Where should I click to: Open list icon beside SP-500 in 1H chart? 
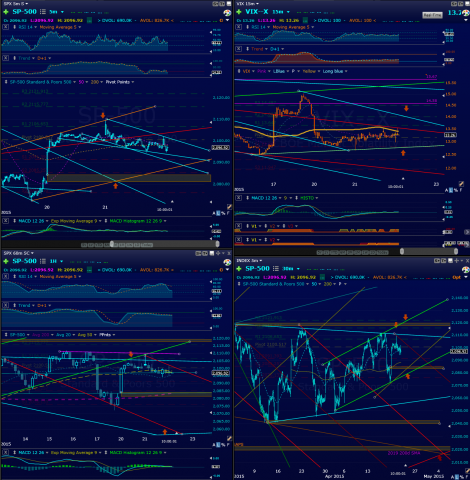click(x=43, y=261)
